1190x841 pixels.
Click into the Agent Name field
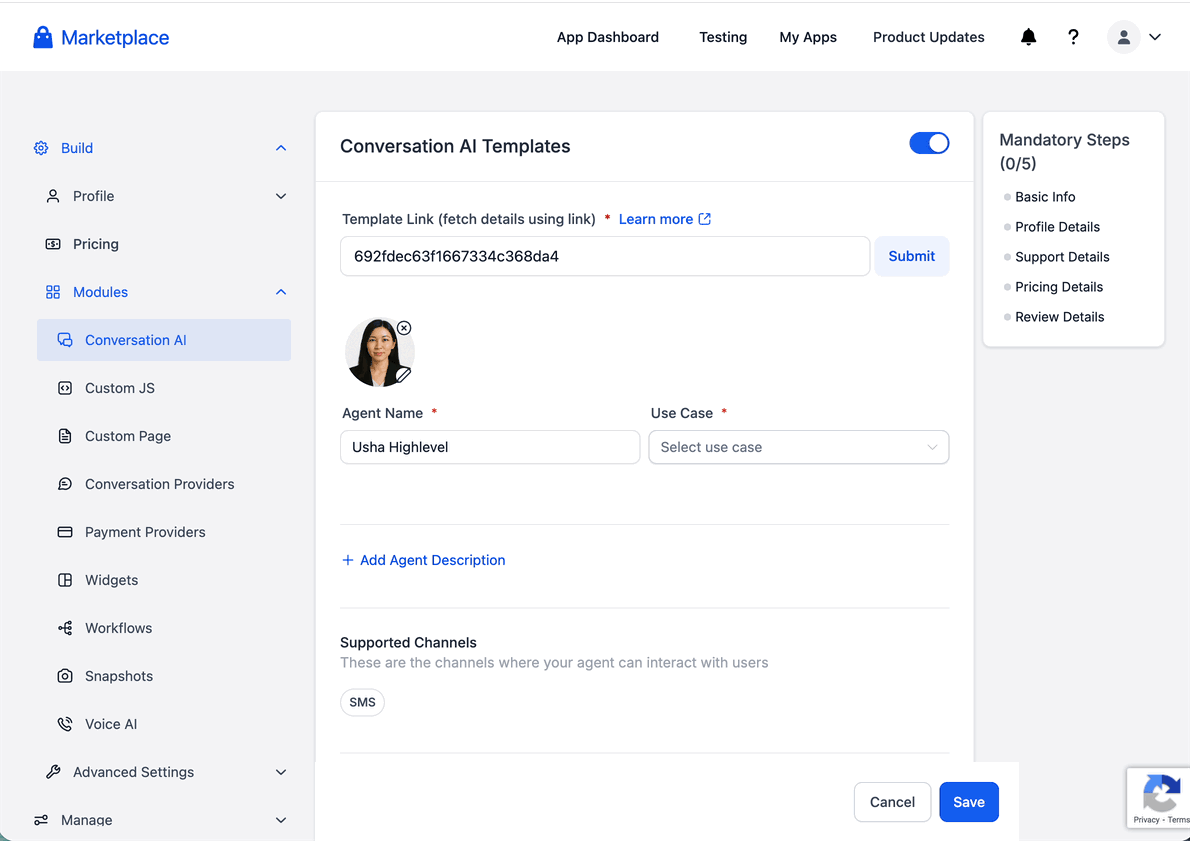[490, 447]
